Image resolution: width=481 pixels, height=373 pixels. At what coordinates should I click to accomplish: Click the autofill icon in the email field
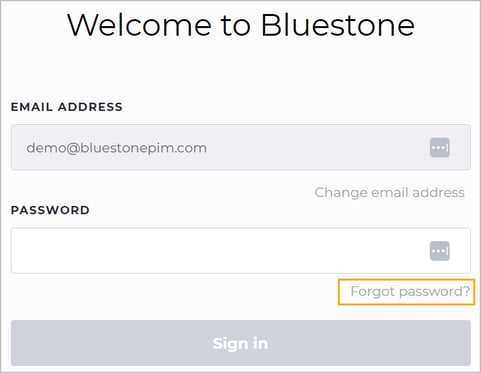pos(440,147)
